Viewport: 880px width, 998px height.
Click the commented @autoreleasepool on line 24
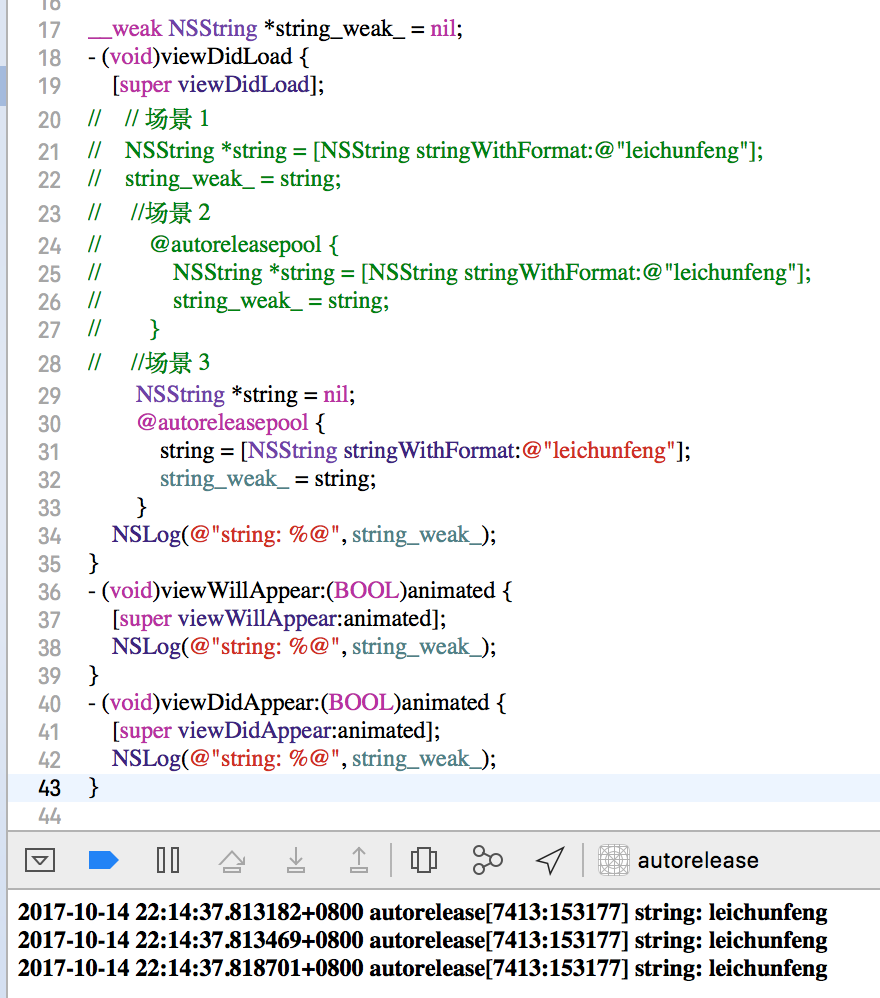point(244,244)
